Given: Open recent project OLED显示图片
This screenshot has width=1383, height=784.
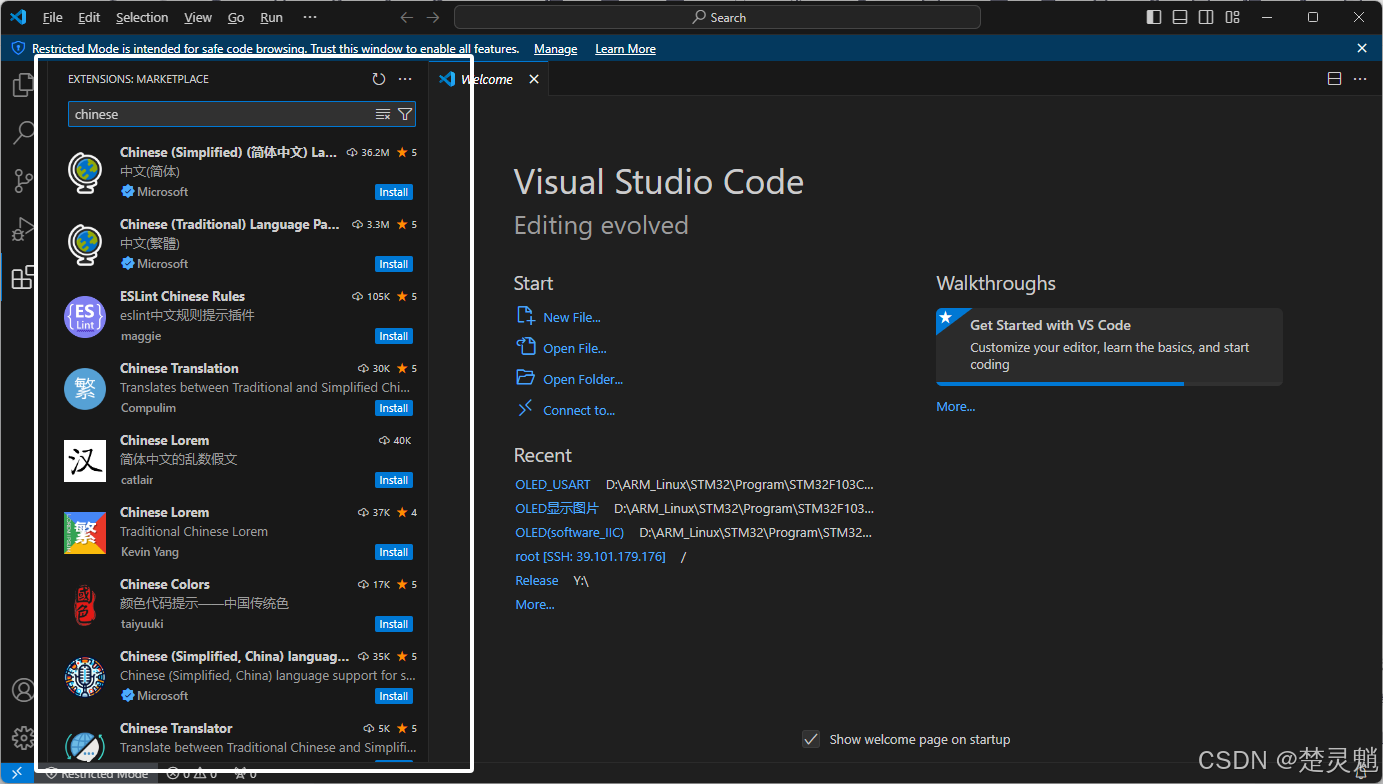Looking at the screenshot, I should (x=557, y=508).
